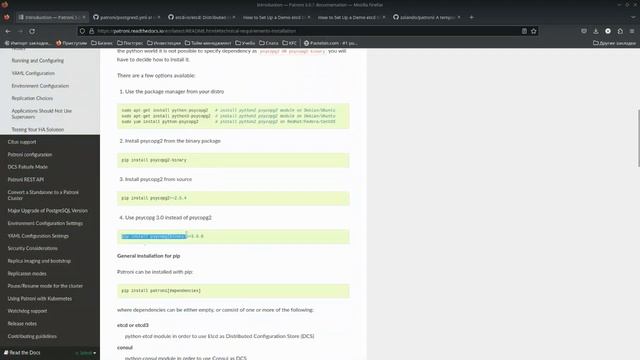This screenshot has height=360, width=640.
Task: Open Environment Configuration in sidebar
Action: point(40,86)
